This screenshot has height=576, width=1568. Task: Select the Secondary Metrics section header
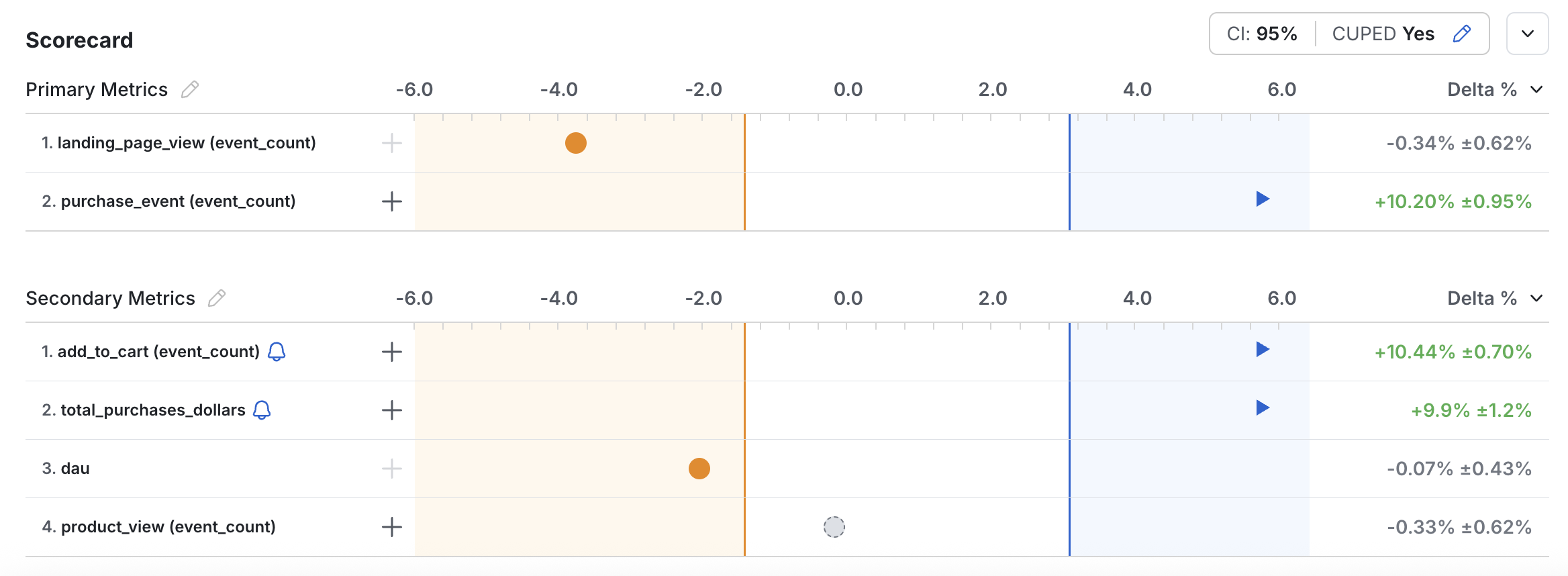[x=111, y=297]
